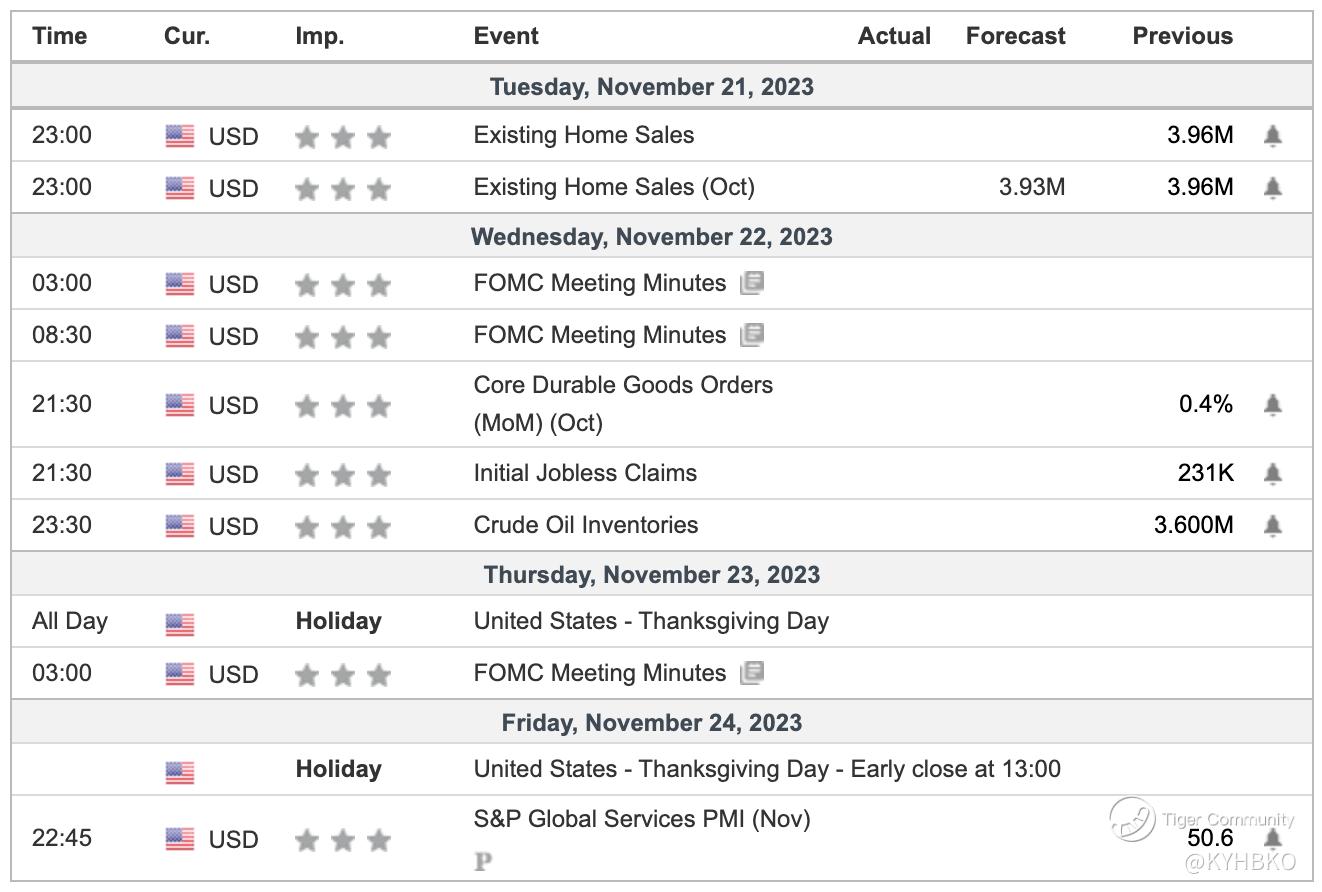The height and width of the screenshot is (892, 1322).
Task: Open the Core Durable Goods Orders event
Action: click(623, 385)
